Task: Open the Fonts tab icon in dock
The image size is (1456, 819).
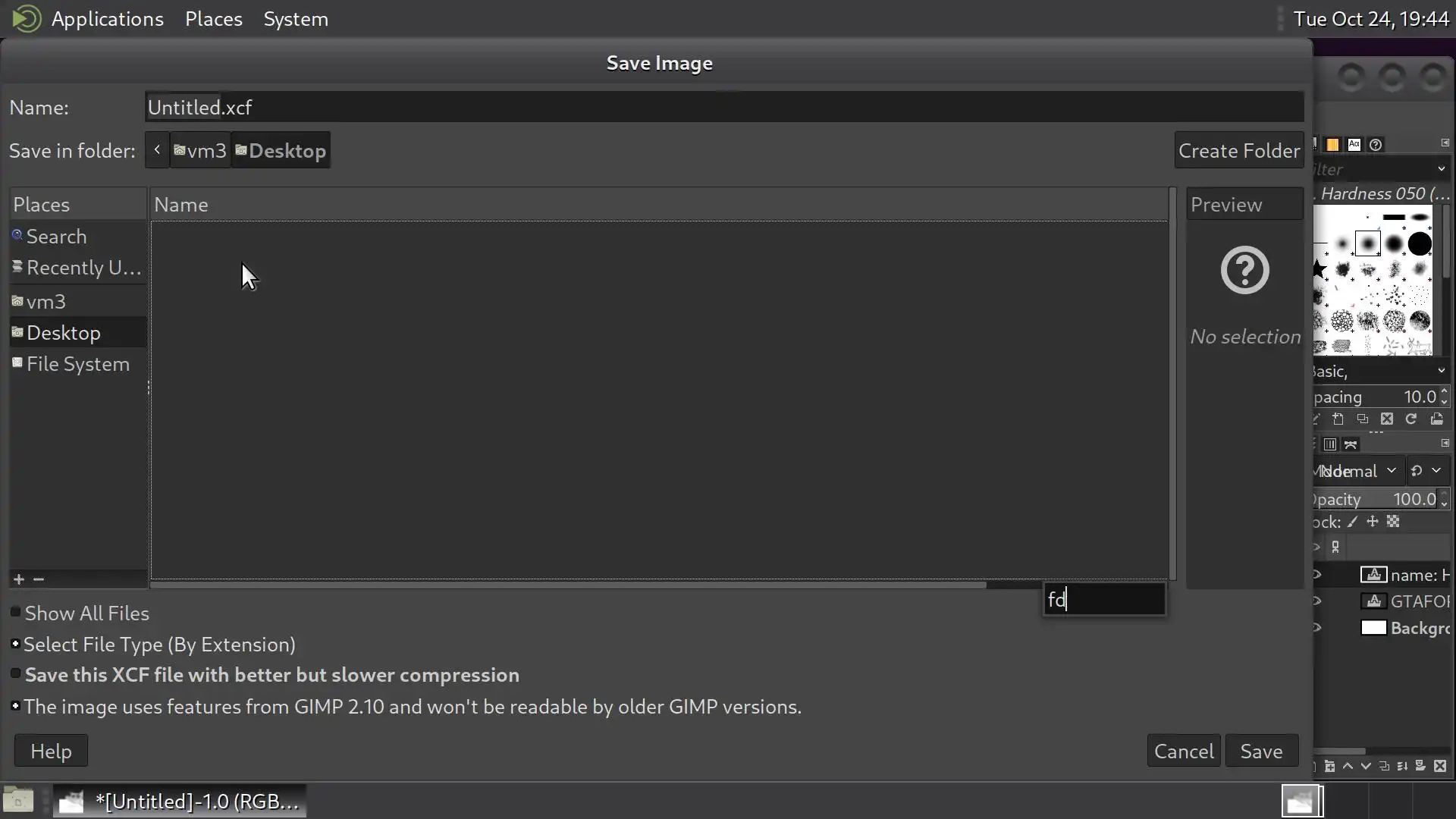Action: coord(1354,145)
